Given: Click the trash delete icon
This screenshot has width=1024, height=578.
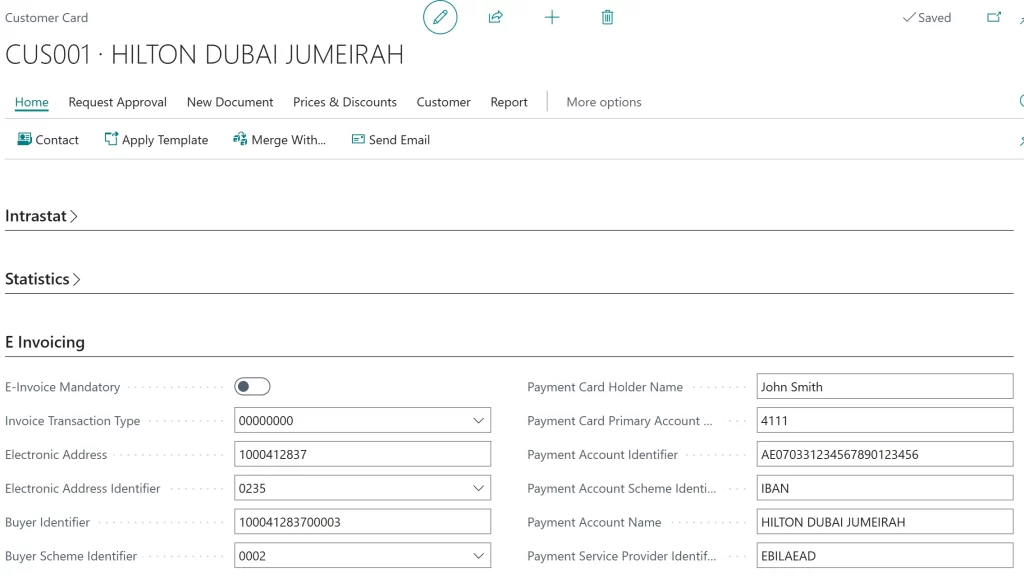Looking at the screenshot, I should (607, 18).
